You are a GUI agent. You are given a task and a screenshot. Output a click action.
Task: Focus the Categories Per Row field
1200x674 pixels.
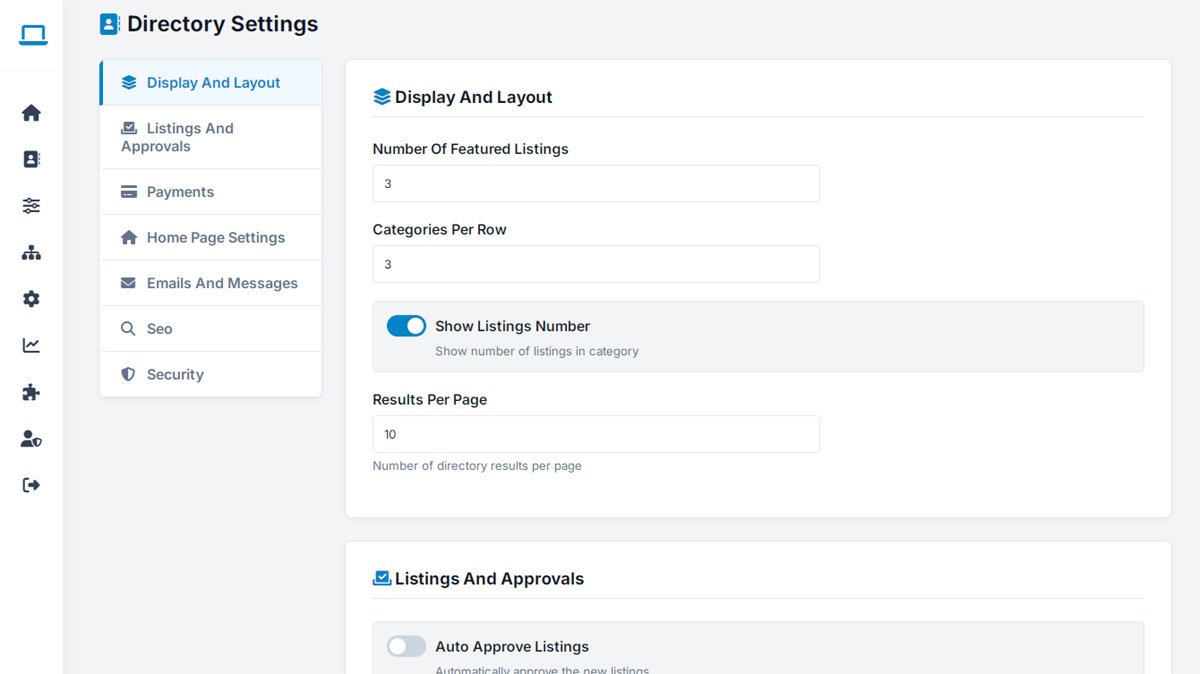coord(596,264)
